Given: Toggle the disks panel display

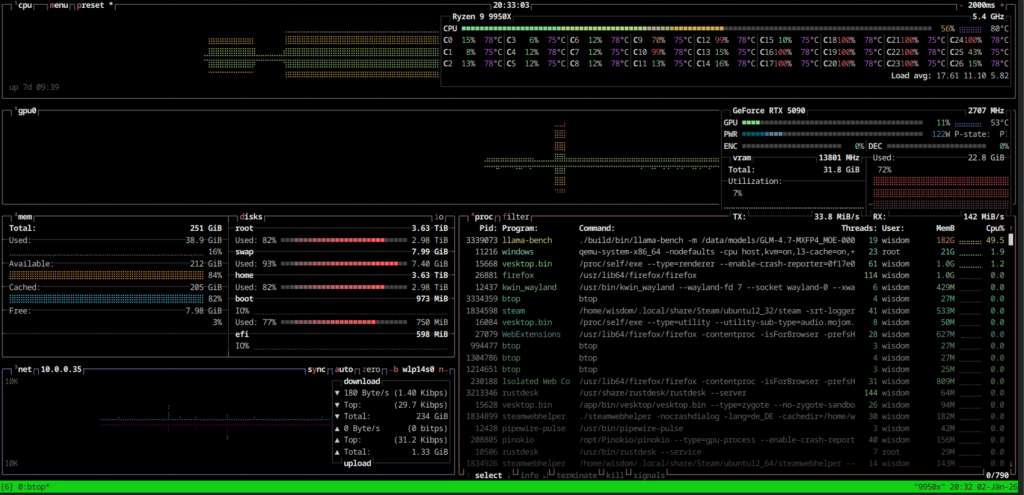Looking at the screenshot, I should point(253,216).
